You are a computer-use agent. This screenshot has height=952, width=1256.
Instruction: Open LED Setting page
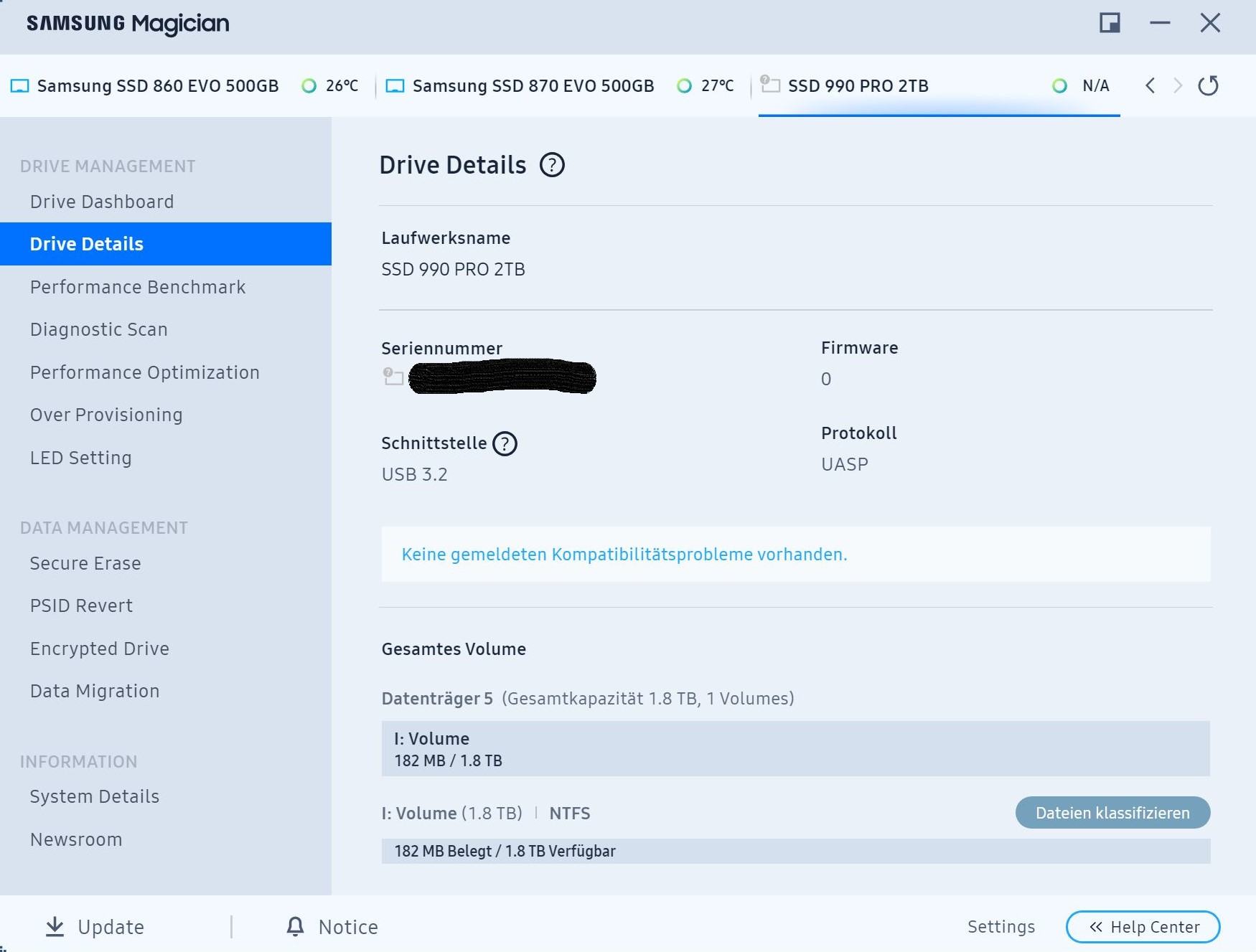166,458
